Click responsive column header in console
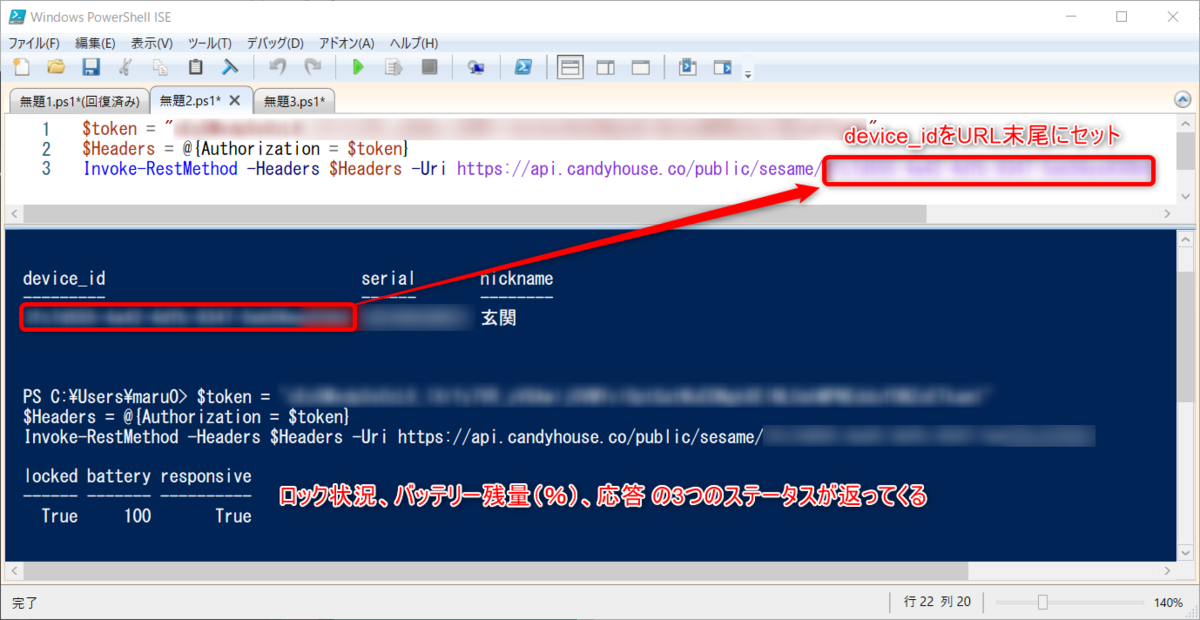 tap(206, 476)
